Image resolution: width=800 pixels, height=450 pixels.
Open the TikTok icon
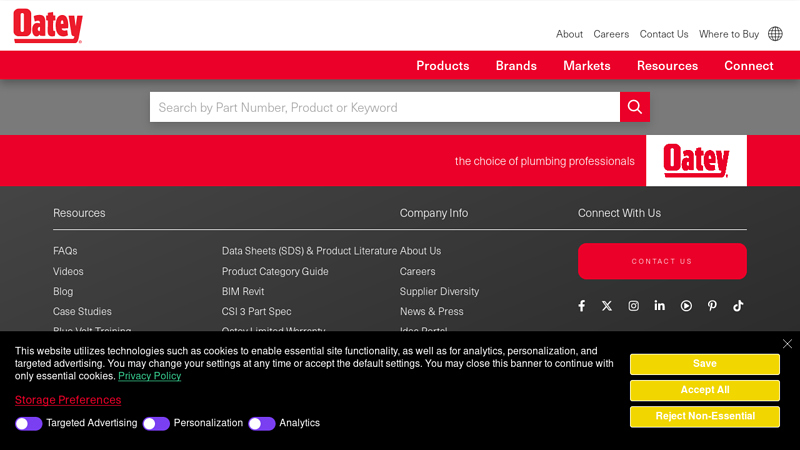pyautogui.click(x=738, y=306)
